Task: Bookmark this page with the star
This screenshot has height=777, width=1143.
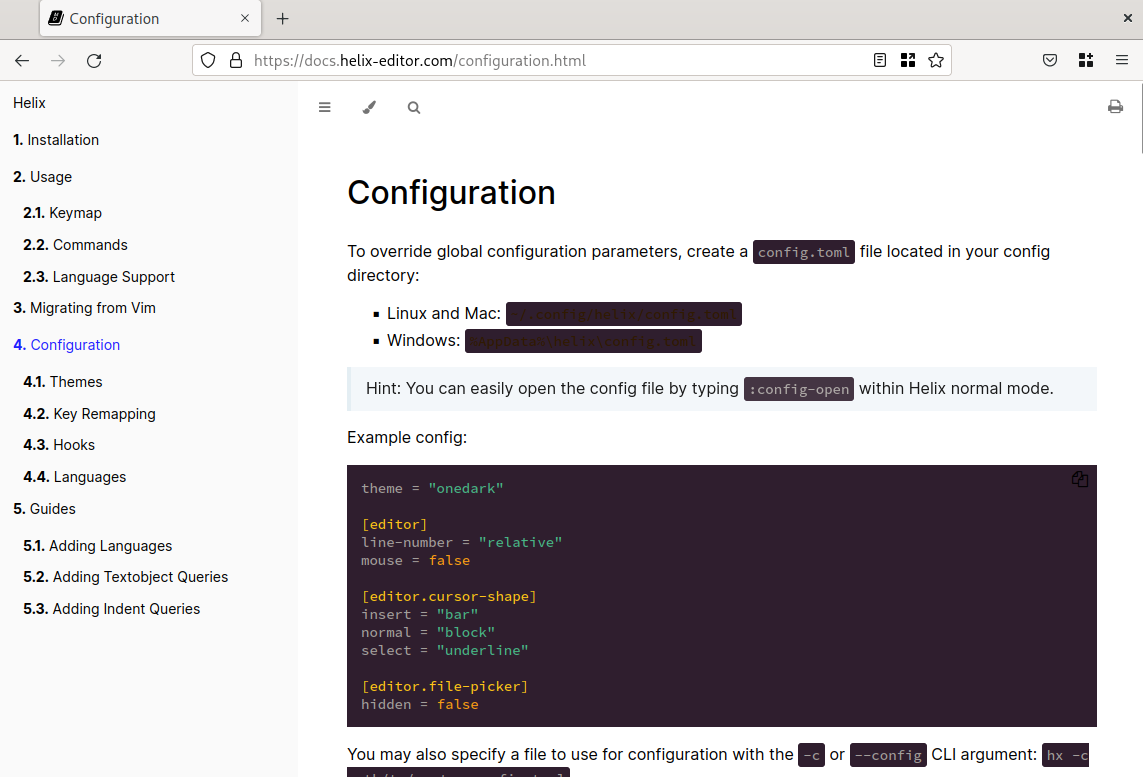Action: (936, 60)
